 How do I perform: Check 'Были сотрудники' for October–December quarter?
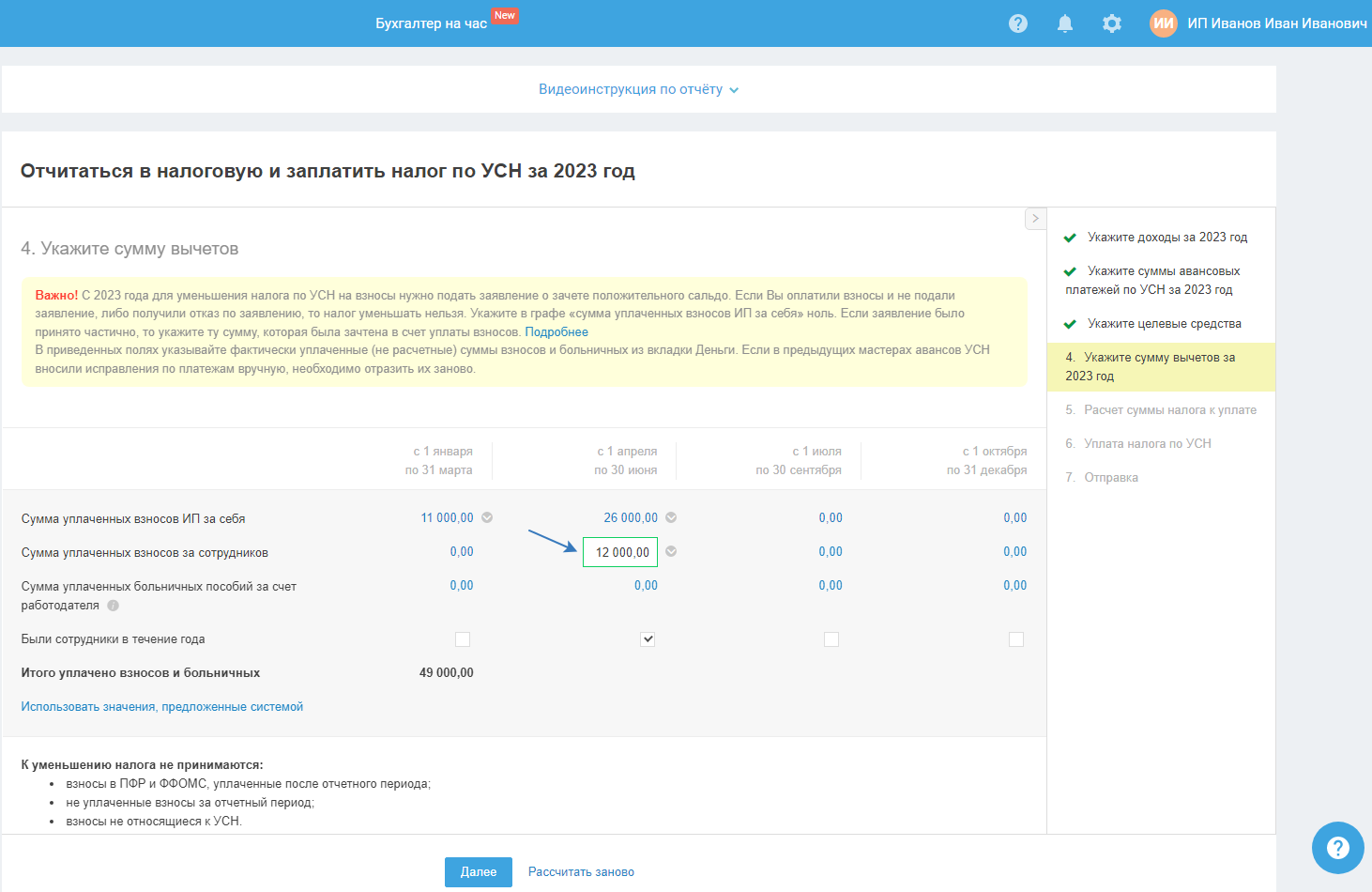(1016, 639)
